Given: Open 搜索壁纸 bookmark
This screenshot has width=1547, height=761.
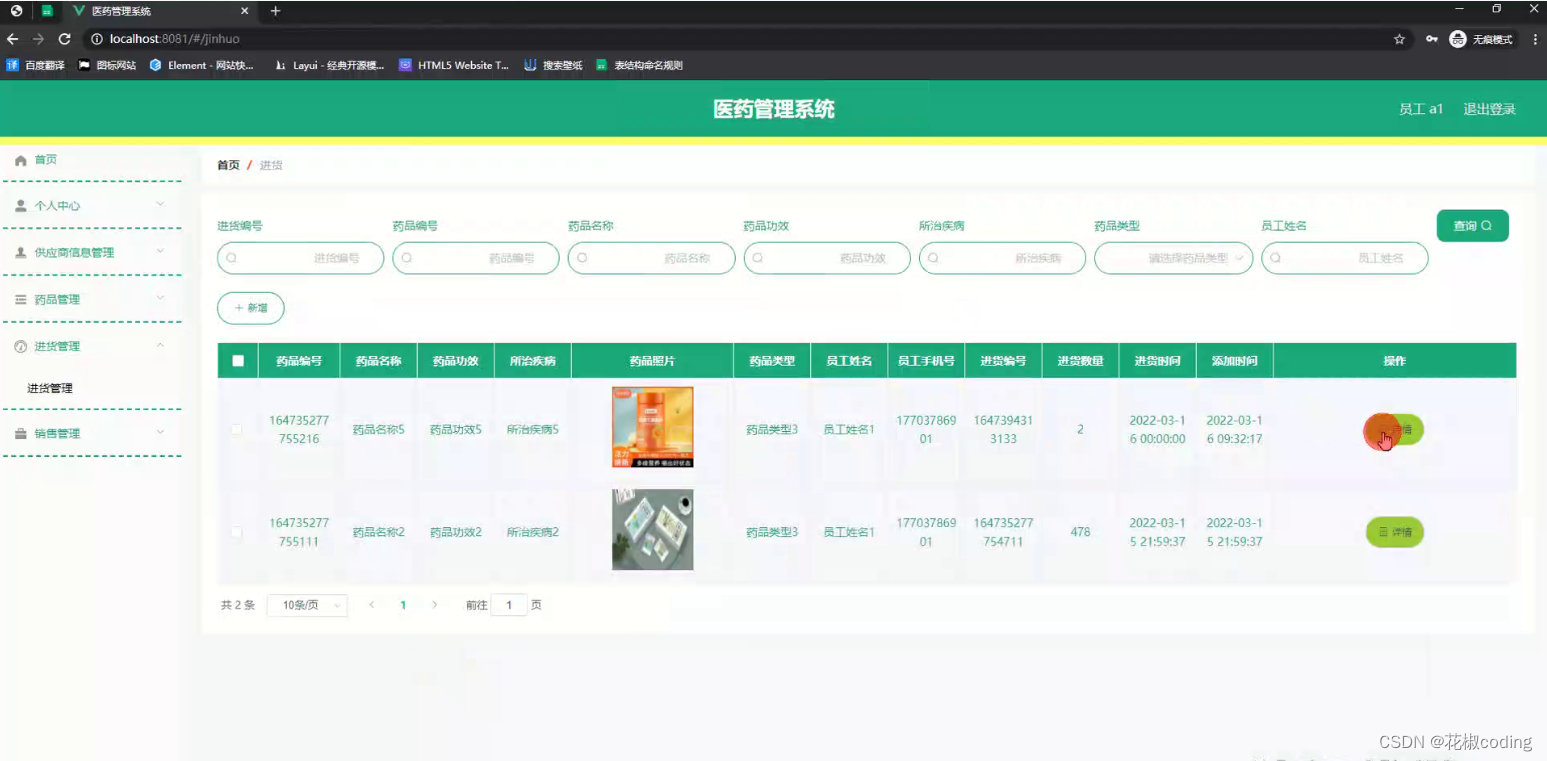Looking at the screenshot, I should (553, 65).
